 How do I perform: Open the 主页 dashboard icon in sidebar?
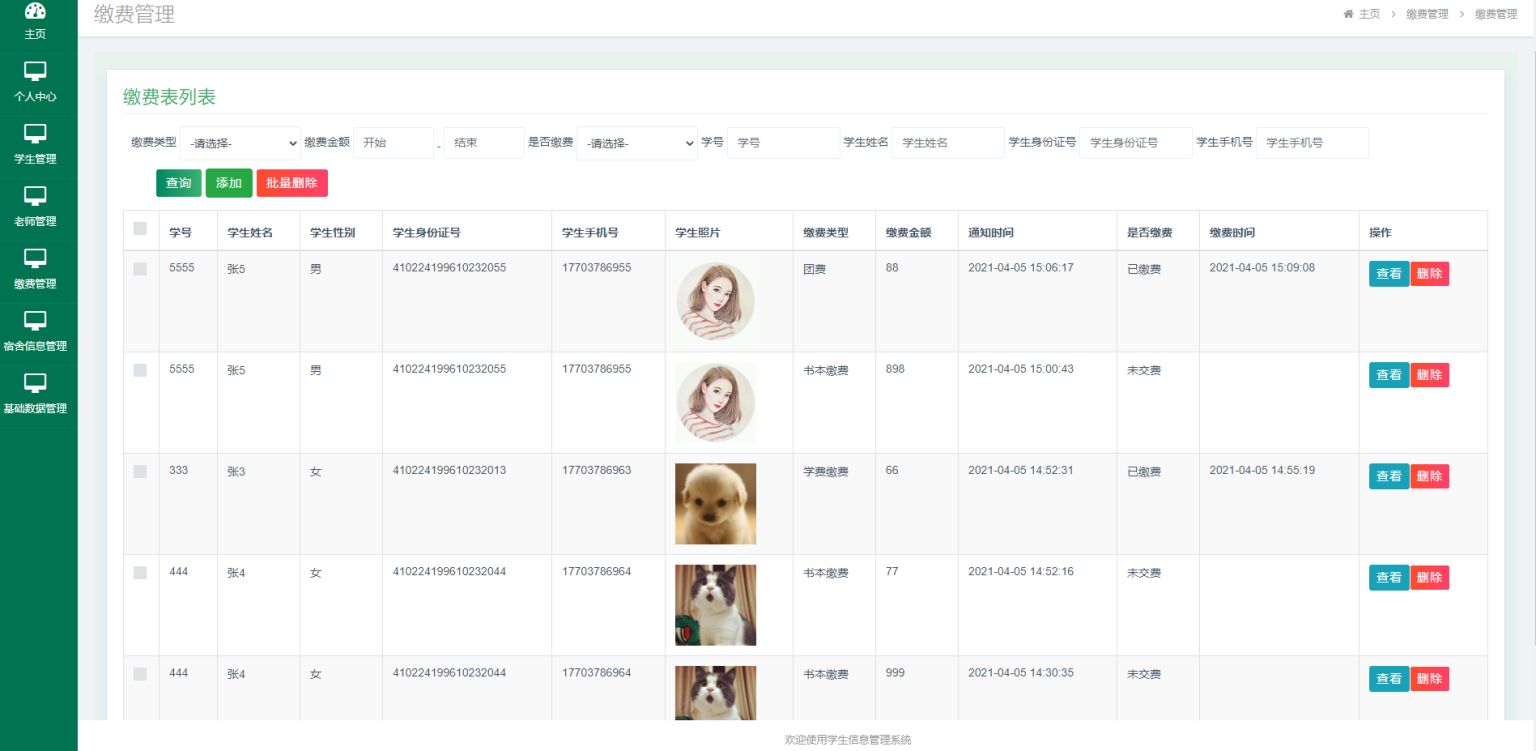tap(35, 11)
